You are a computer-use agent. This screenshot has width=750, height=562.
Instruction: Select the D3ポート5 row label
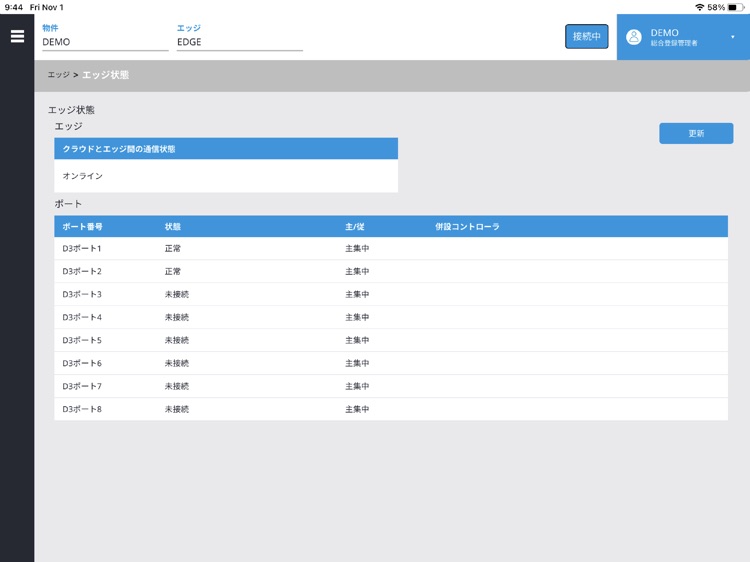point(82,341)
